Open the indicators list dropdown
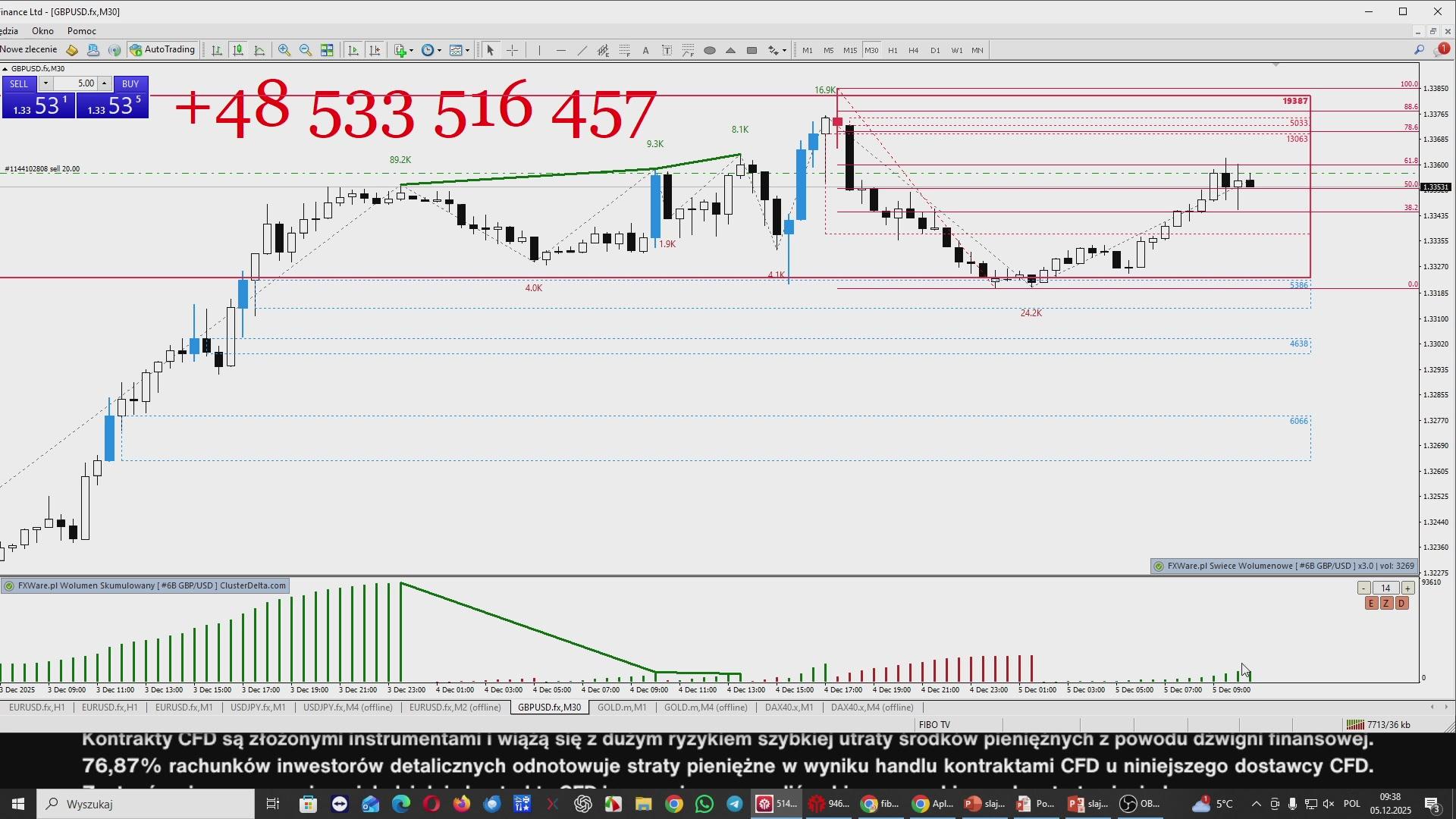Viewport: 1456px width, 819px height. [x=411, y=51]
